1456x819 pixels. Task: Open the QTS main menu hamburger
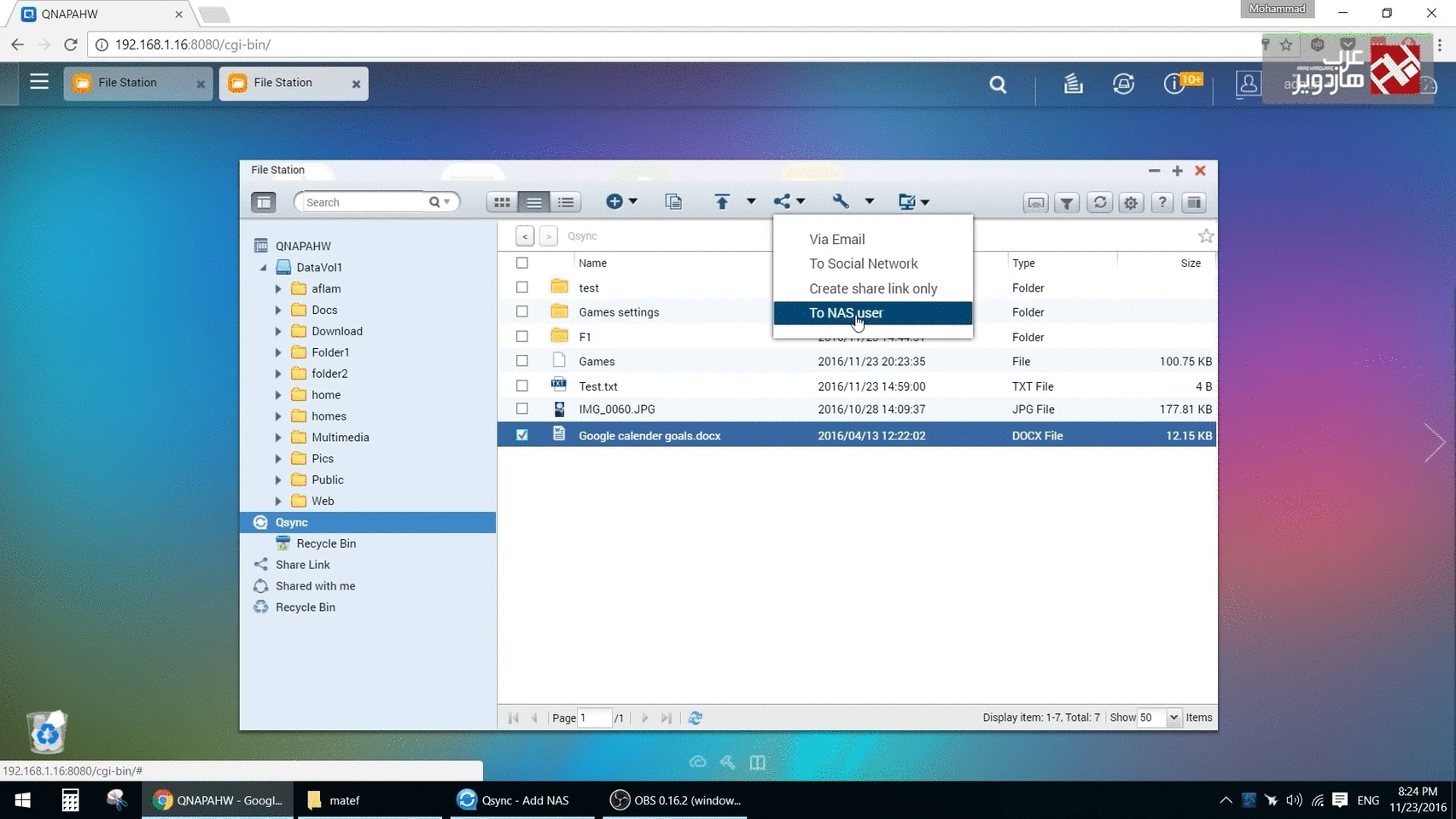[x=39, y=82]
